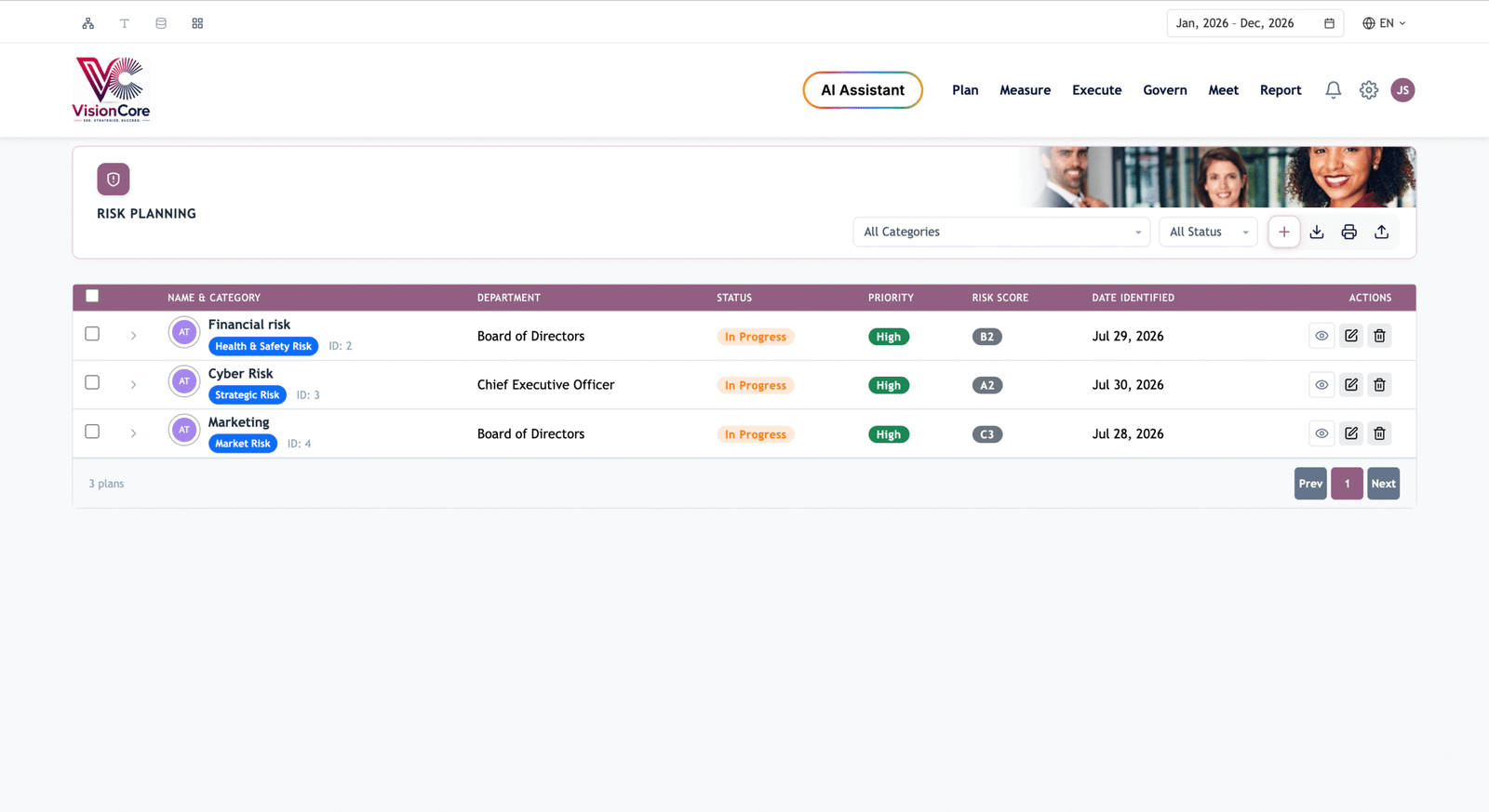Open the JS user profile avatar
The width and height of the screenshot is (1489, 812).
click(1403, 90)
